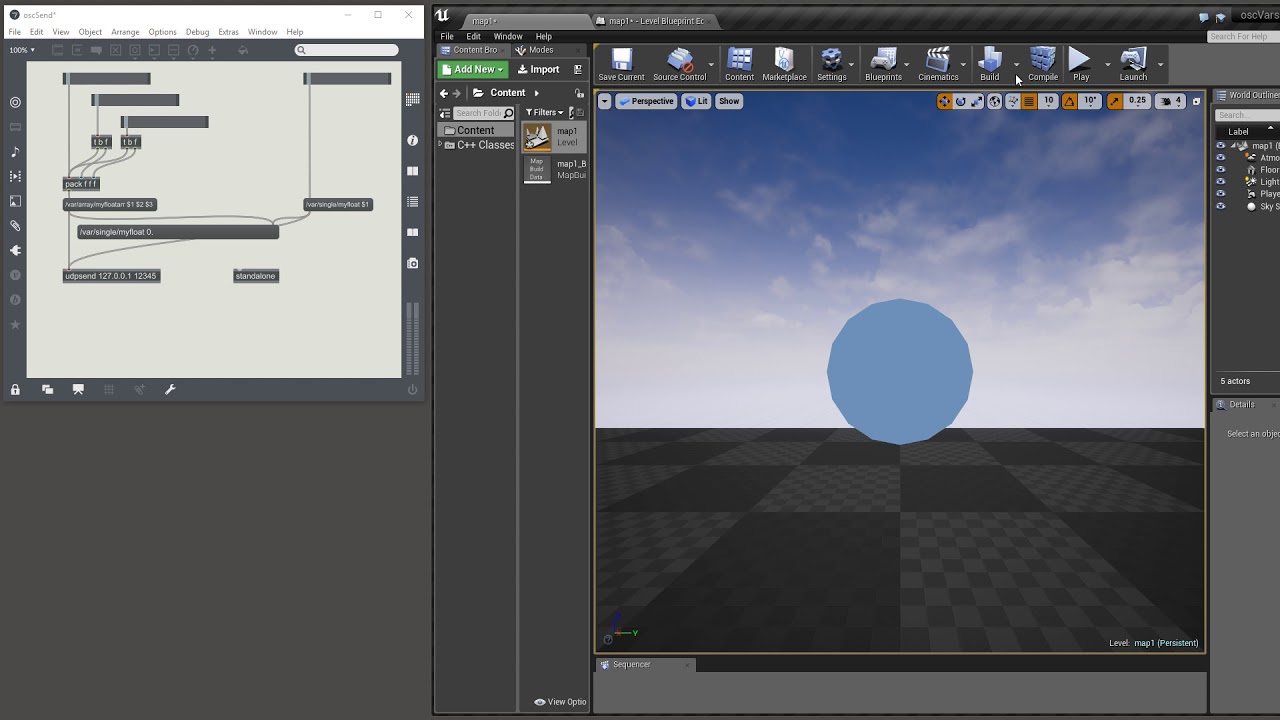Screen dimensions: 1280x720
Task: Toggle world/local coordinate globe icon
Action: 995,101
